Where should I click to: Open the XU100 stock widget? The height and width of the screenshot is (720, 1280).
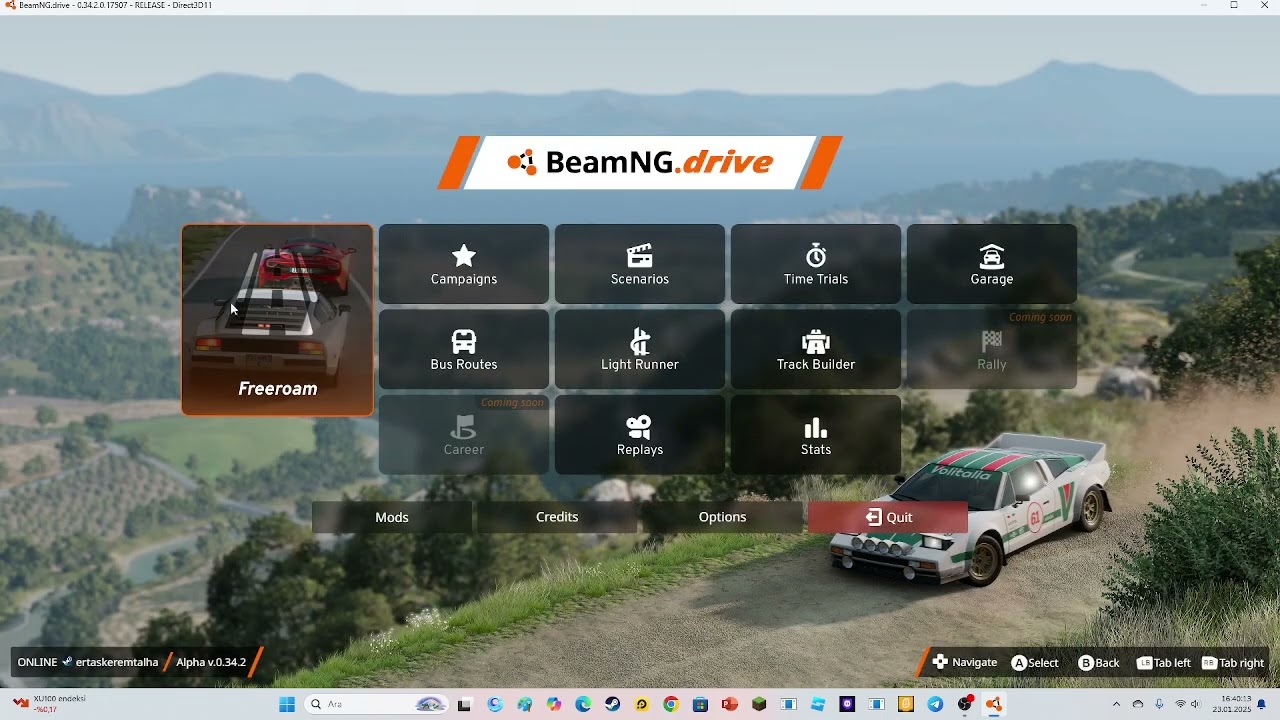click(50, 704)
